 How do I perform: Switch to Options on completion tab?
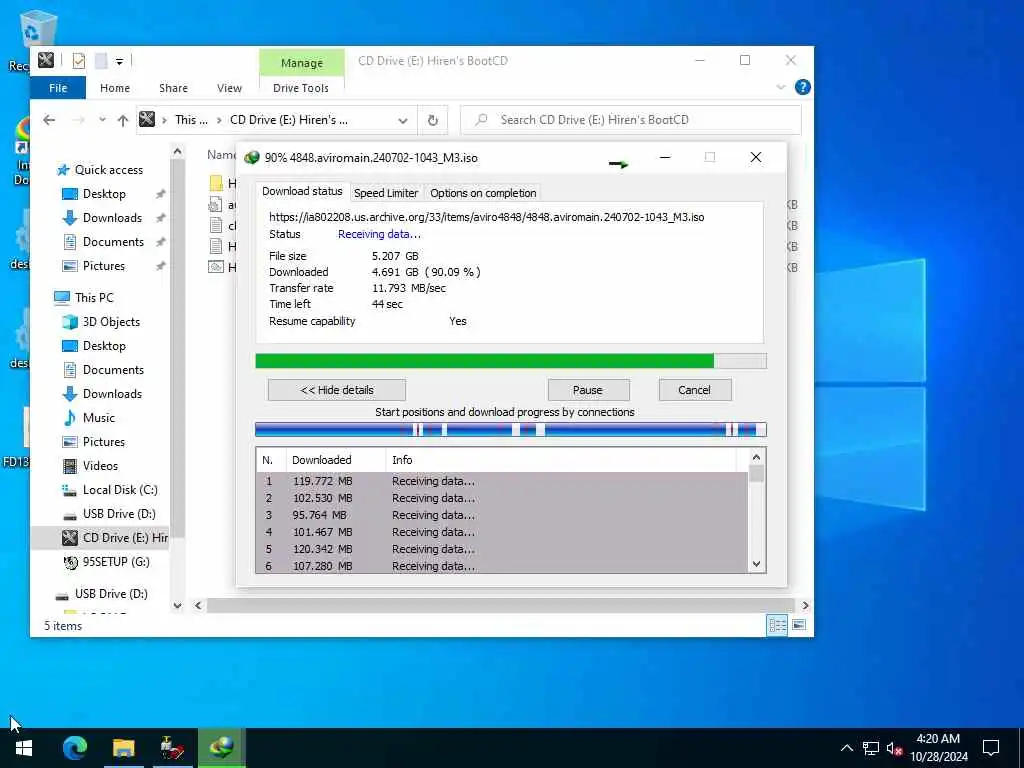pos(483,193)
